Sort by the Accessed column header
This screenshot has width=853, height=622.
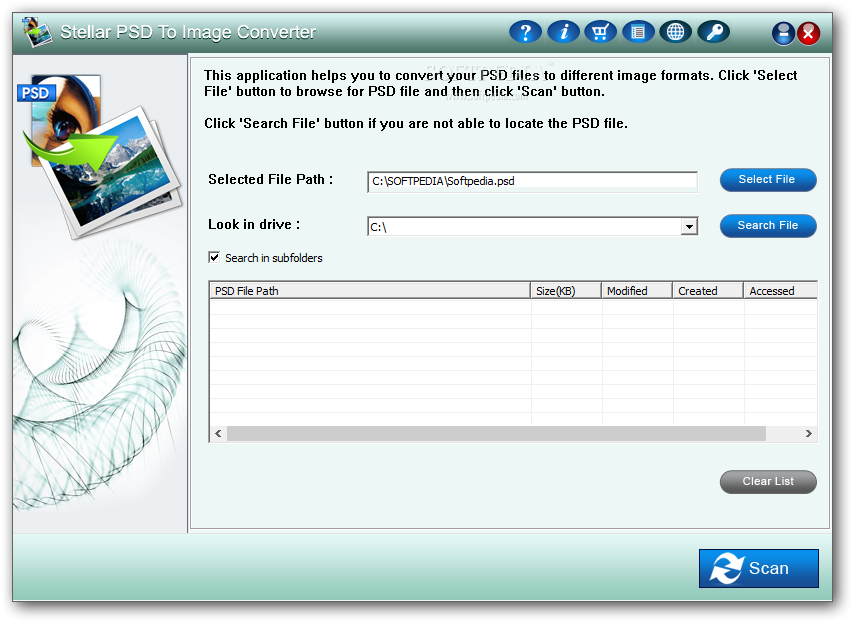click(780, 291)
